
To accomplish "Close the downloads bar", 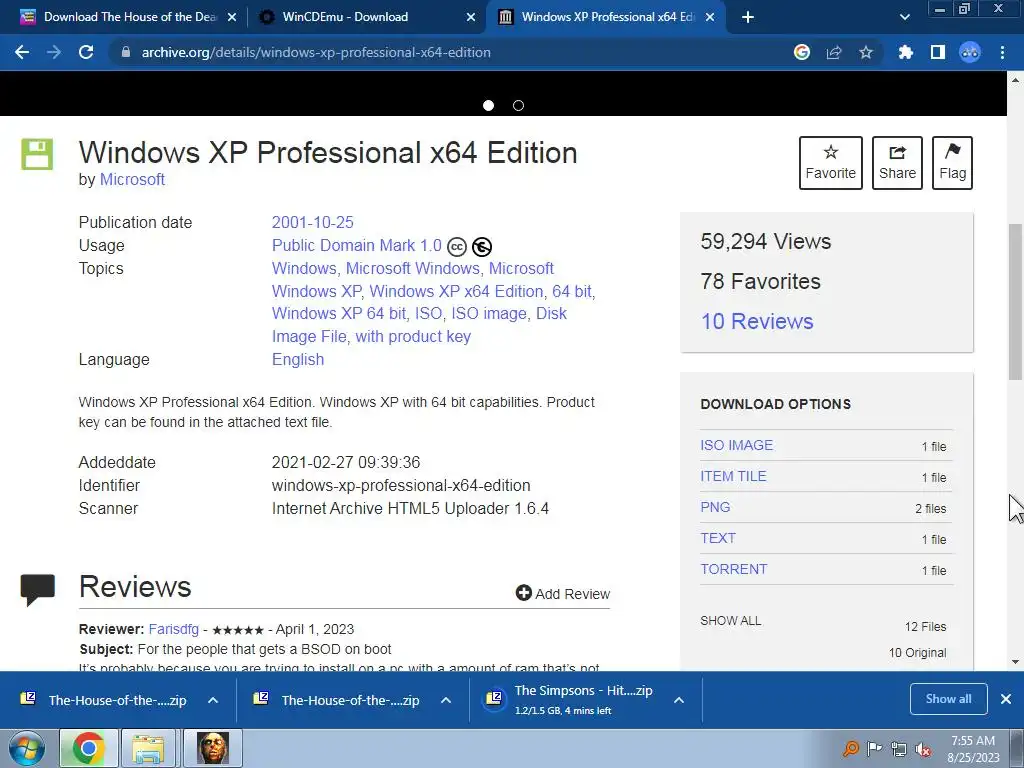I will click(x=1006, y=699).
